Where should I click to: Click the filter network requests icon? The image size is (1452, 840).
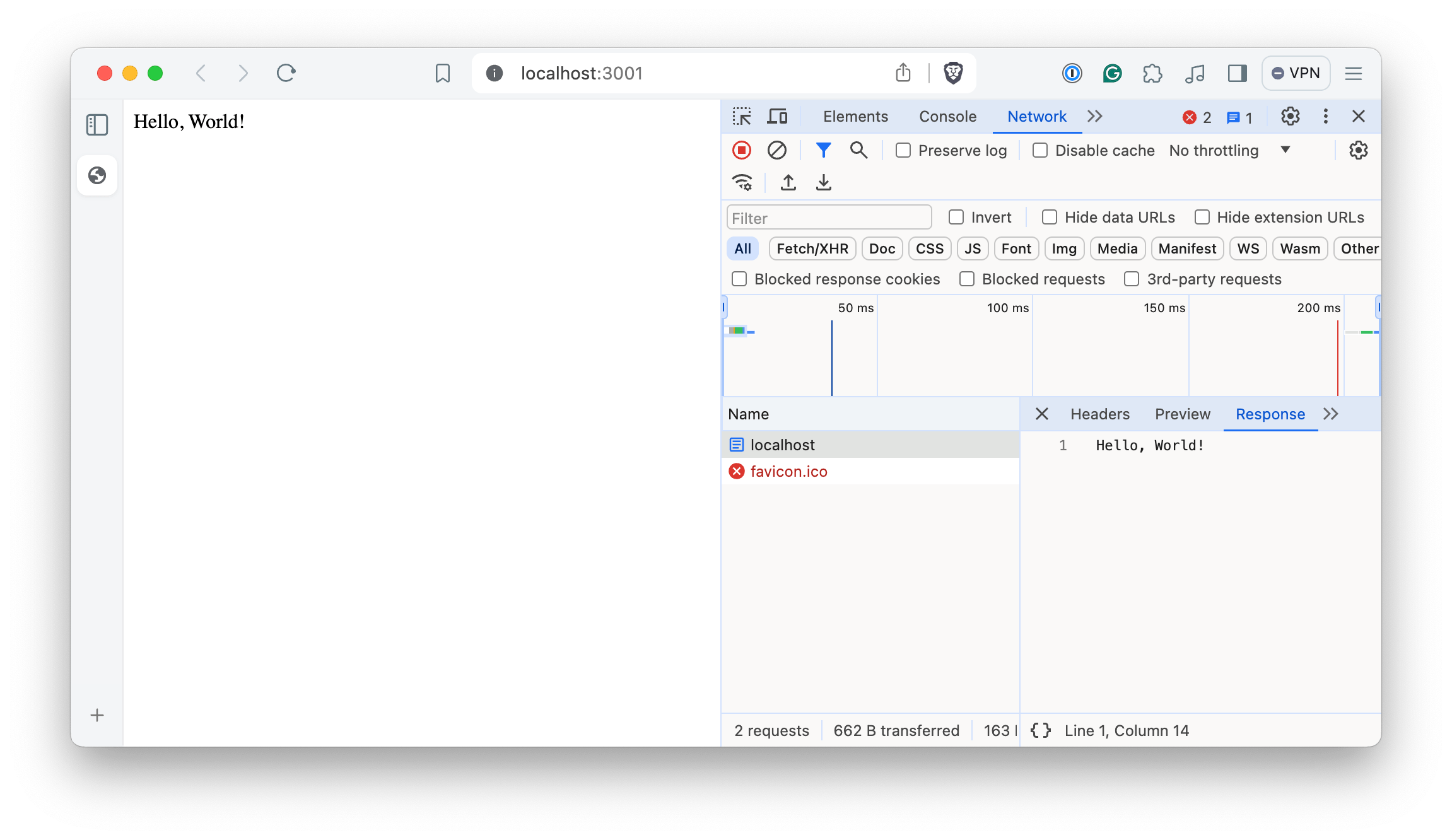(822, 150)
